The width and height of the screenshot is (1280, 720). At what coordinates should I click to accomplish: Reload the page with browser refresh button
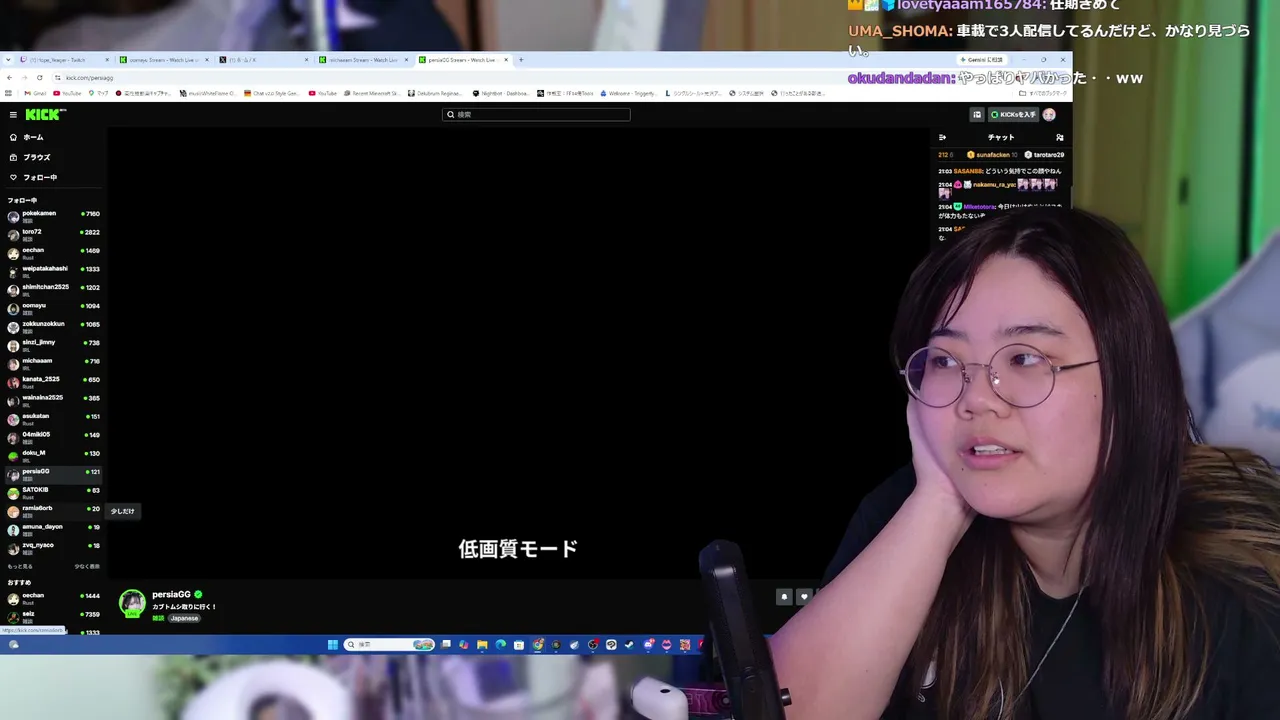pyautogui.click(x=40, y=77)
